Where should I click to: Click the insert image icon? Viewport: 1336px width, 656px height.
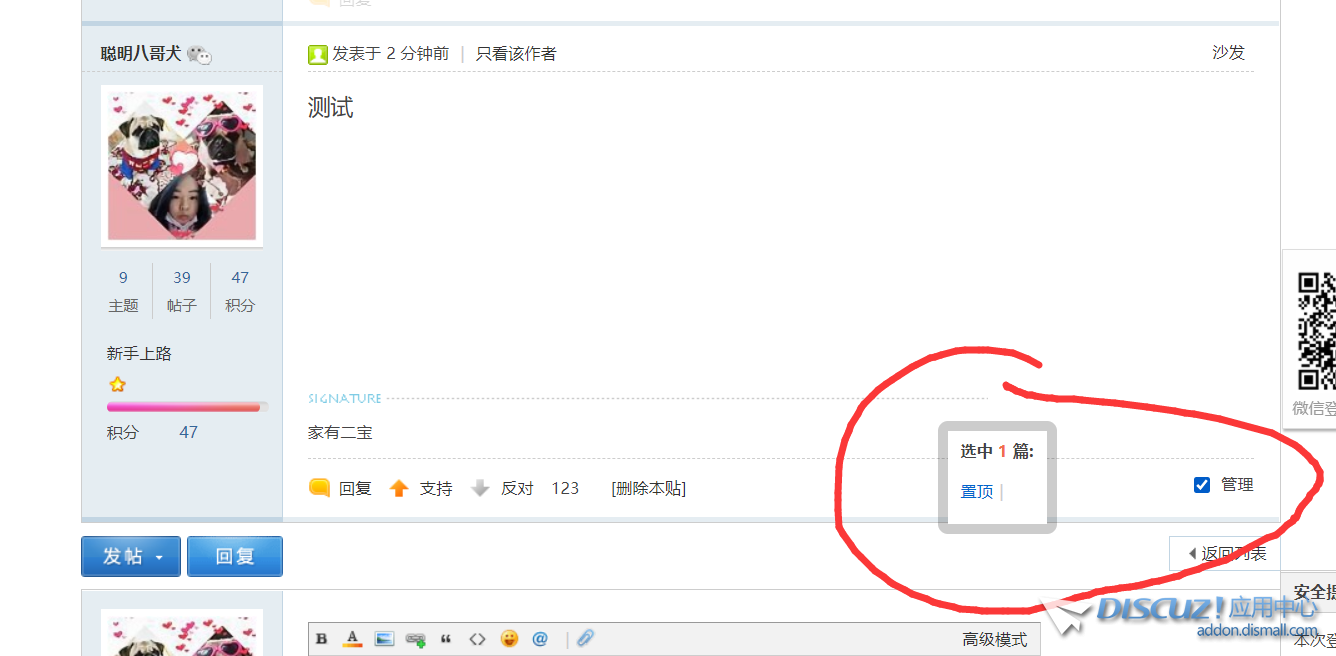pyautogui.click(x=384, y=639)
